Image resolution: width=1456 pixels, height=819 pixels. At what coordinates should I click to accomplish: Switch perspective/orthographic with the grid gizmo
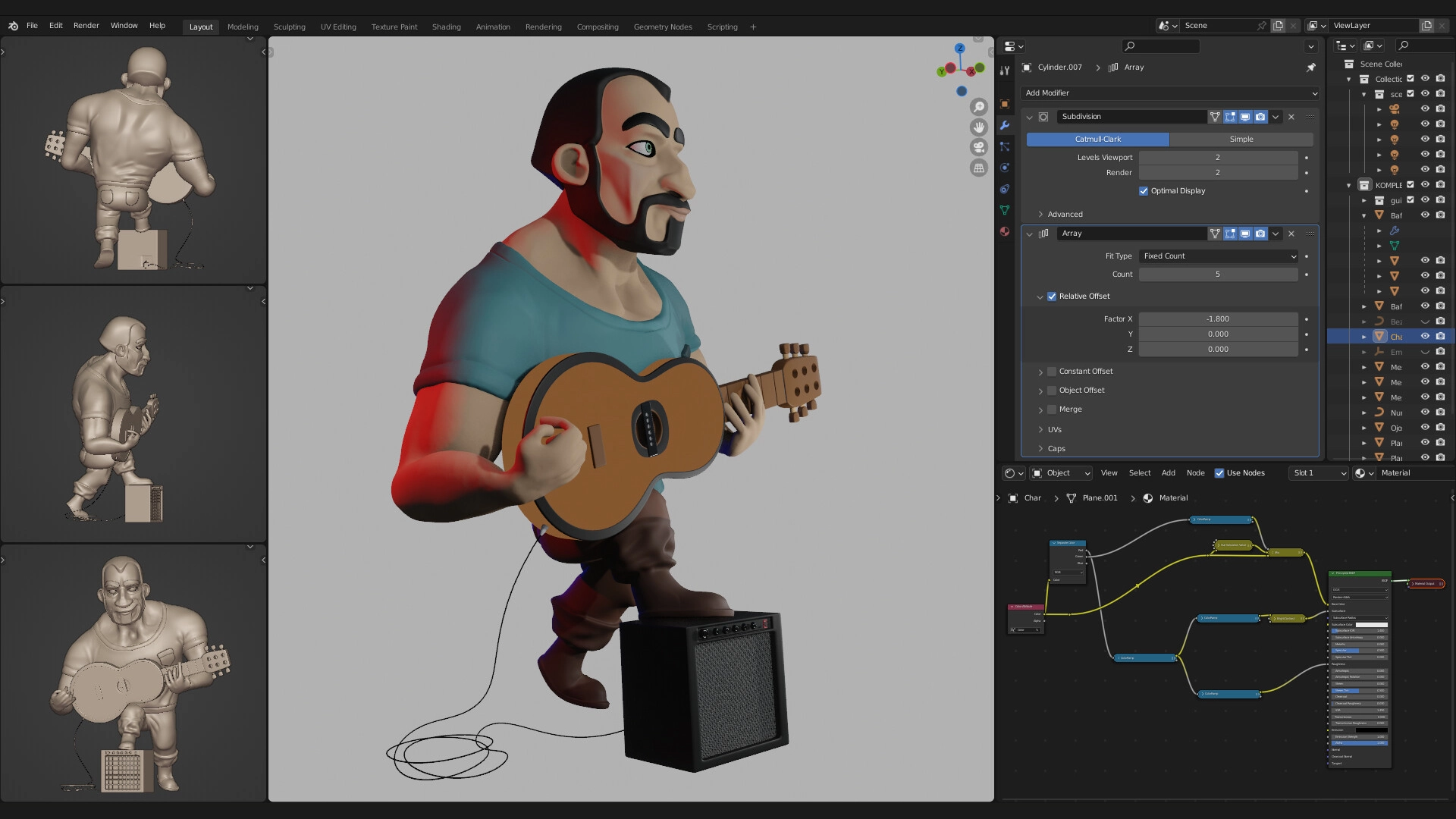point(979,168)
